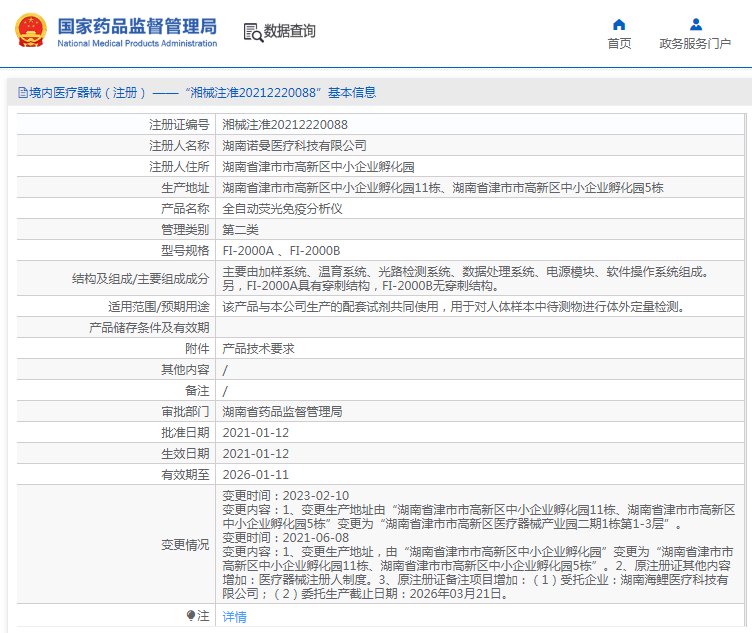Click 生效日期 value 2021-01-12
This screenshot has width=752, height=633.
[x=256, y=454]
